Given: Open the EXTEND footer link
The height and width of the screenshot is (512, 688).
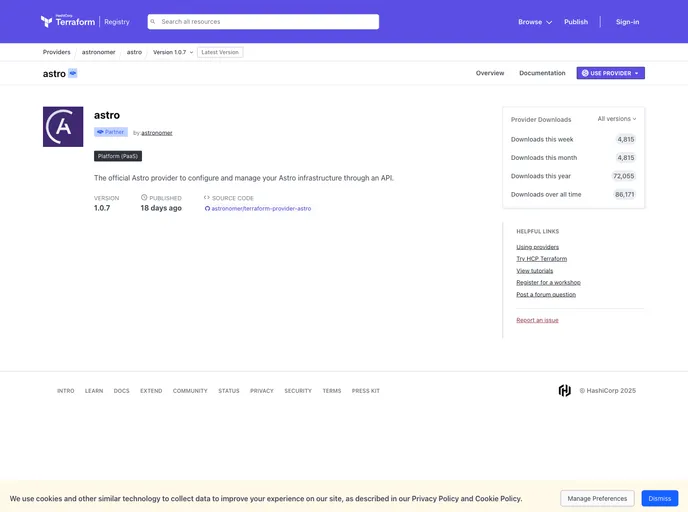Looking at the screenshot, I should click(x=151, y=391).
